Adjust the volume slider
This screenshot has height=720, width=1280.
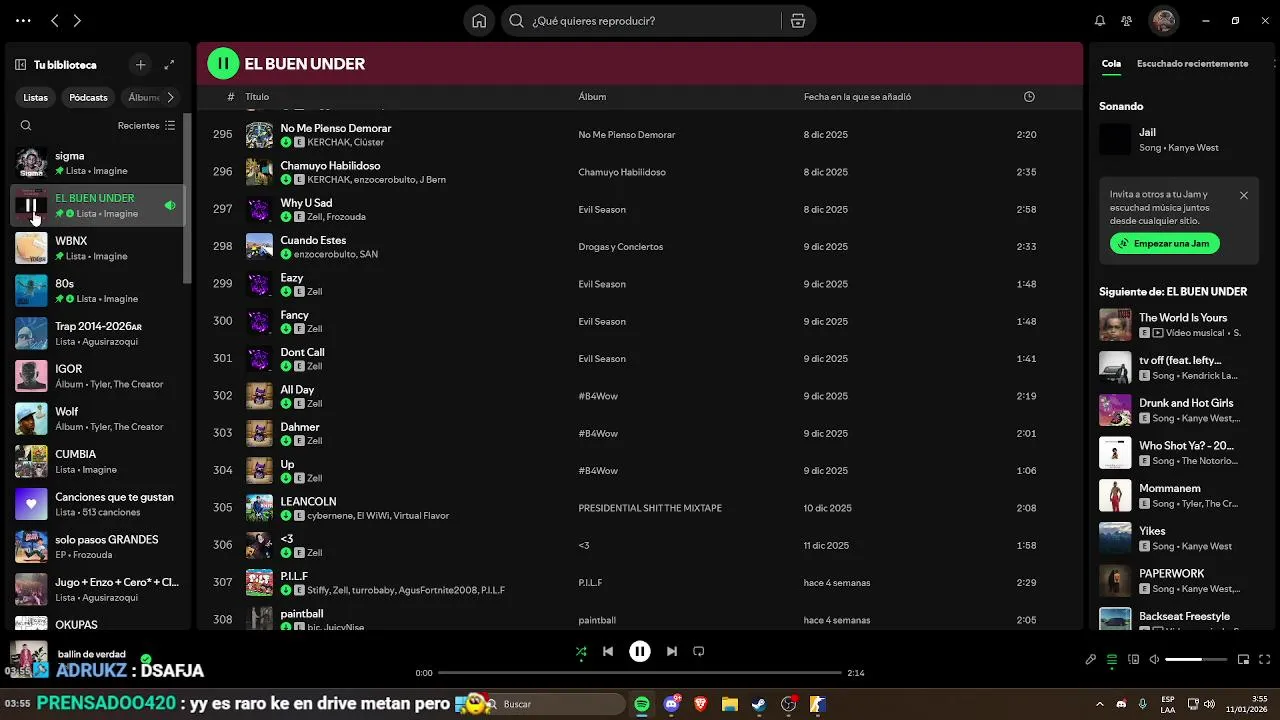click(x=1196, y=660)
